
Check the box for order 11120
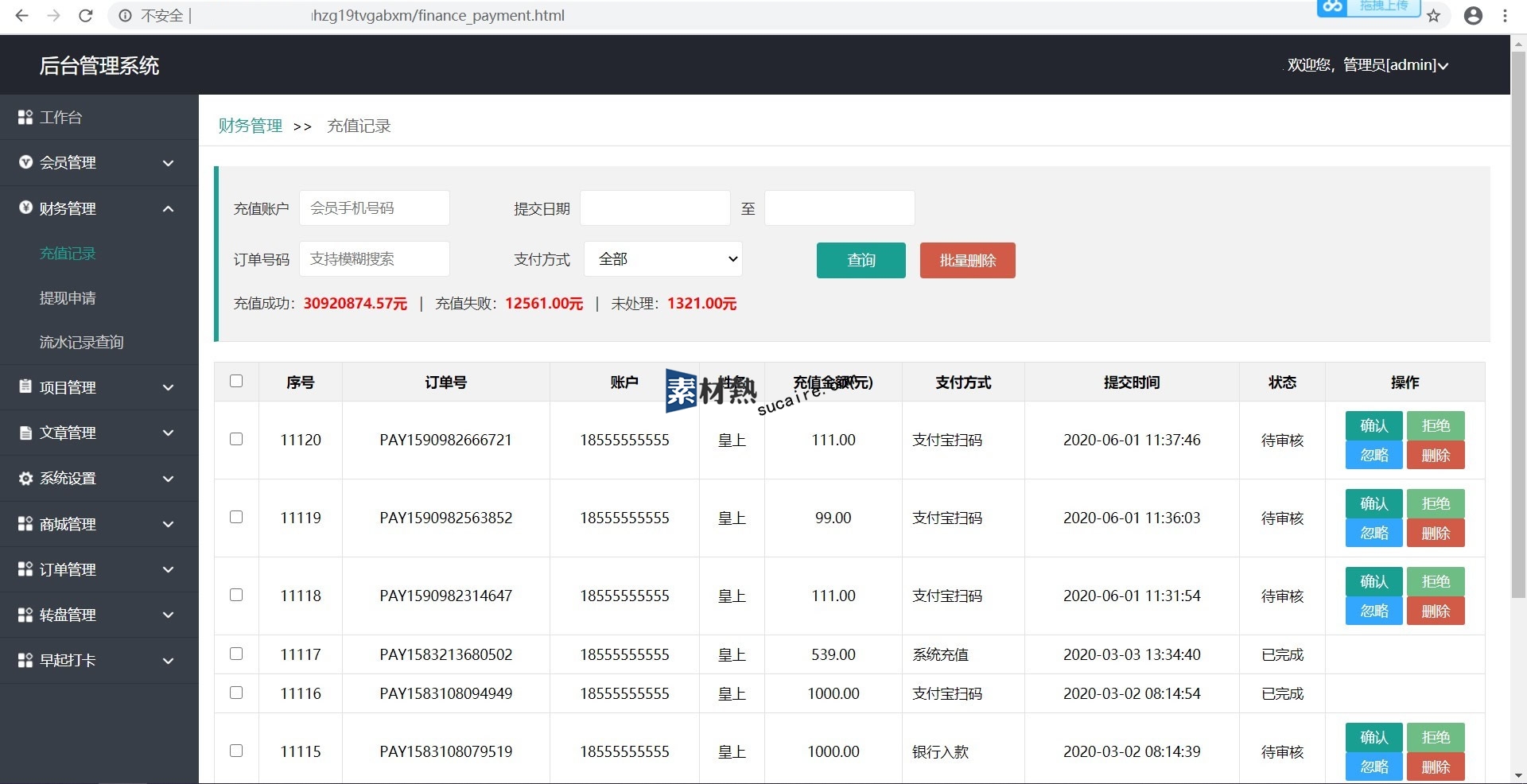pyautogui.click(x=236, y=439)
